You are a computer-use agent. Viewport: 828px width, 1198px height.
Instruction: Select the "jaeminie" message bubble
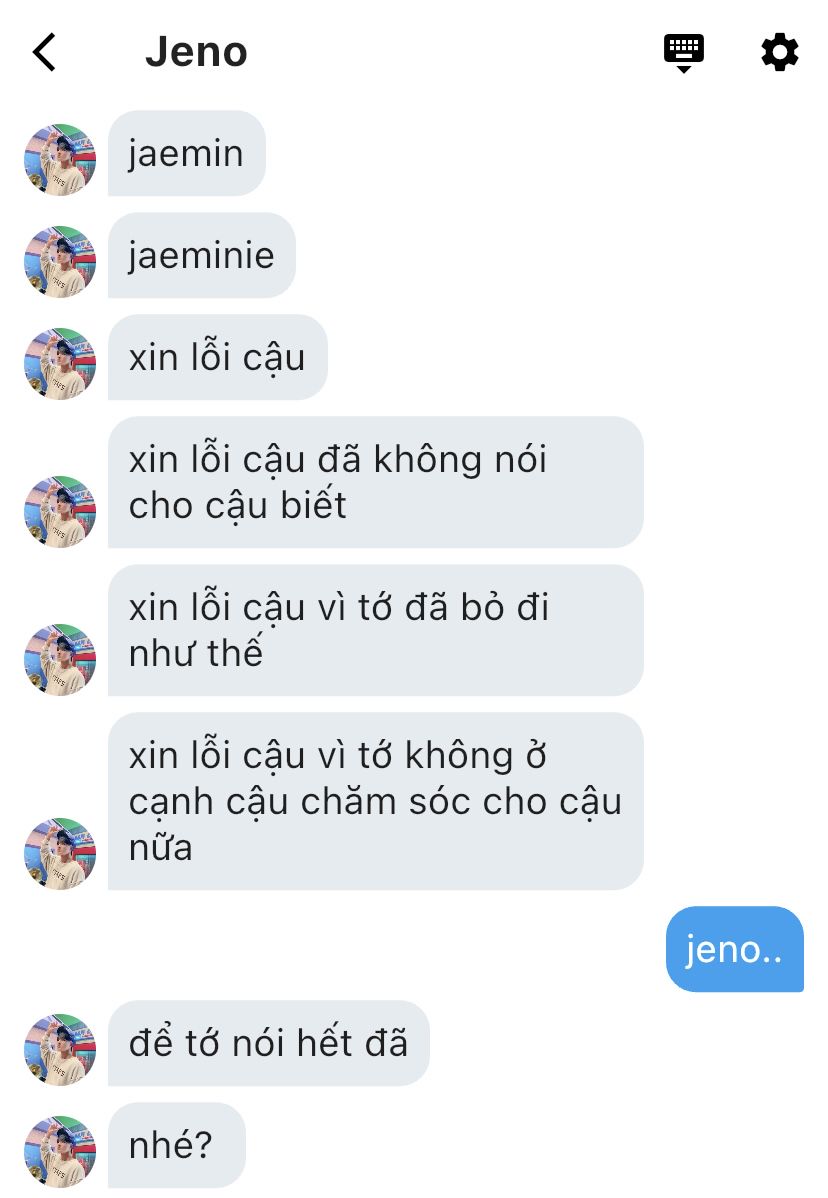[202, 255]
